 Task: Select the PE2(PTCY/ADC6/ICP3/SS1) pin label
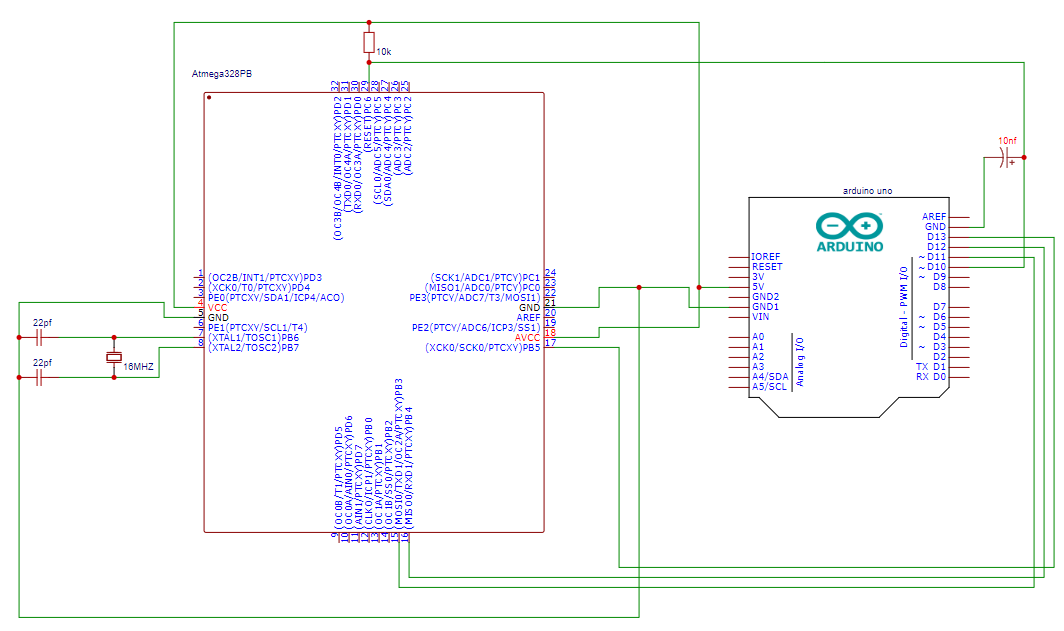[476, 327]
